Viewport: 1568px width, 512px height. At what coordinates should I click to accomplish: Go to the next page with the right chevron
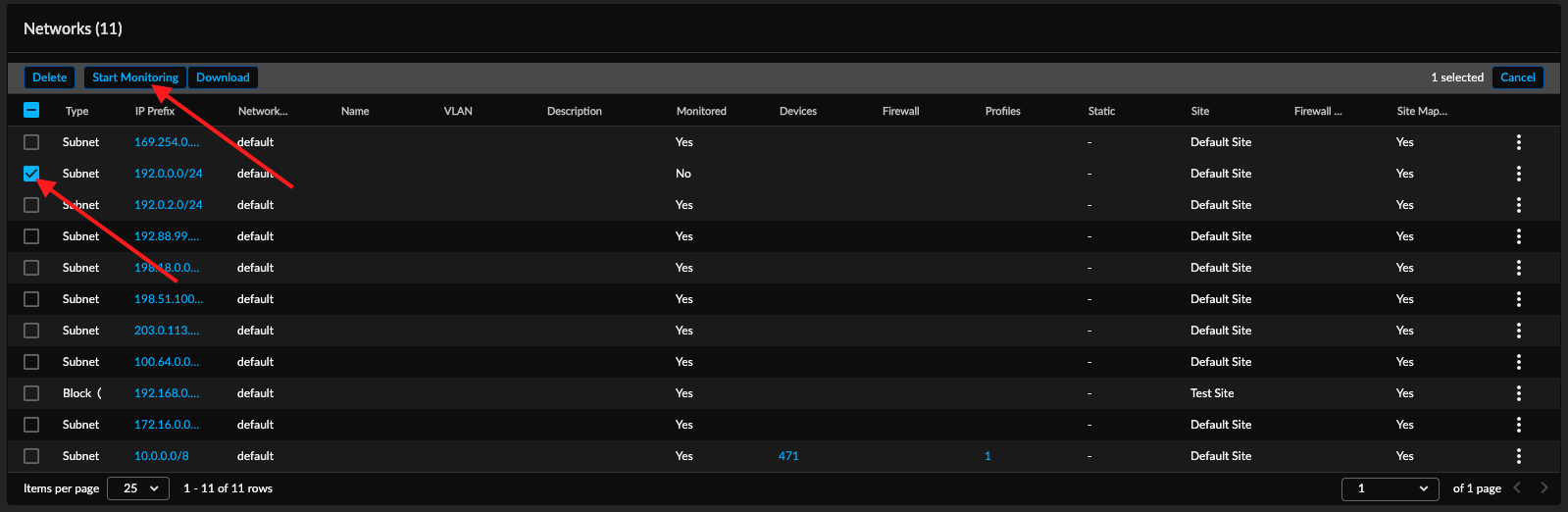[x=1544, y=487]
